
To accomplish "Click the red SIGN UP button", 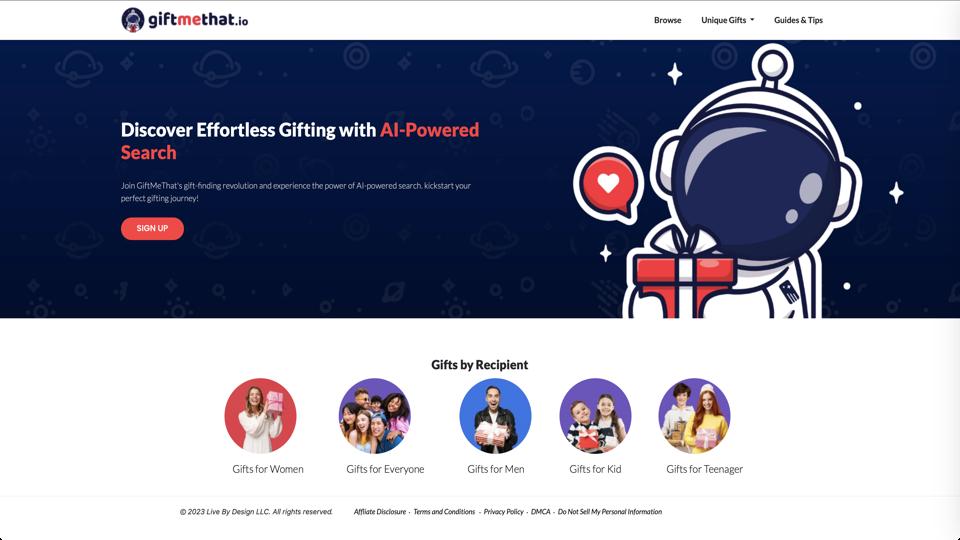I will [152, 228].
